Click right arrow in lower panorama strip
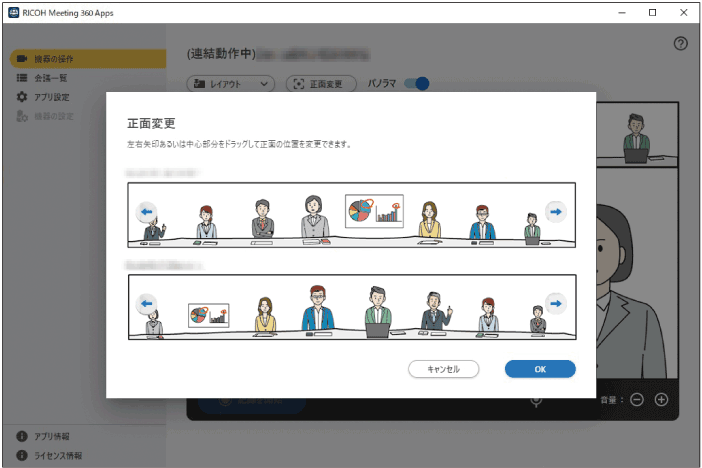Viewport: 702px width, 468px height. pyautogui.click(x=556, y=304)
